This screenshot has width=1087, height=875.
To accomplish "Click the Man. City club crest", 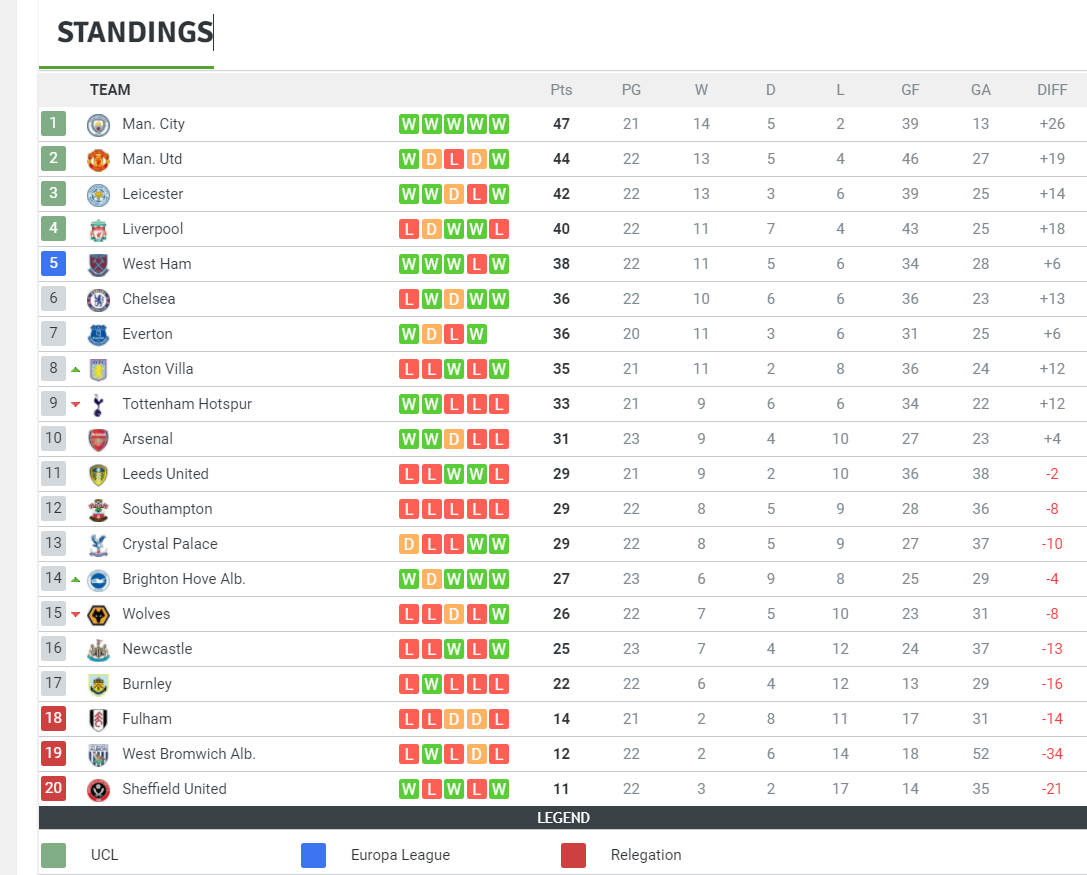I will [98, 124].
